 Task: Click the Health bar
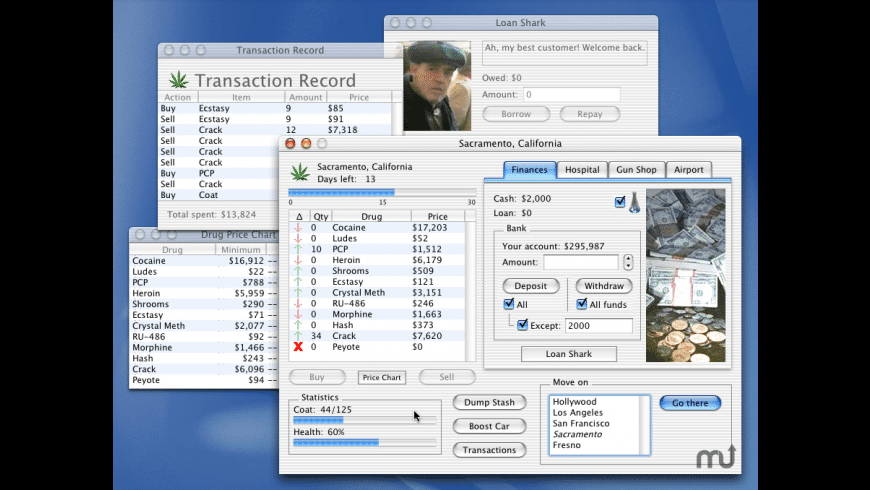(x=365, y=442)
